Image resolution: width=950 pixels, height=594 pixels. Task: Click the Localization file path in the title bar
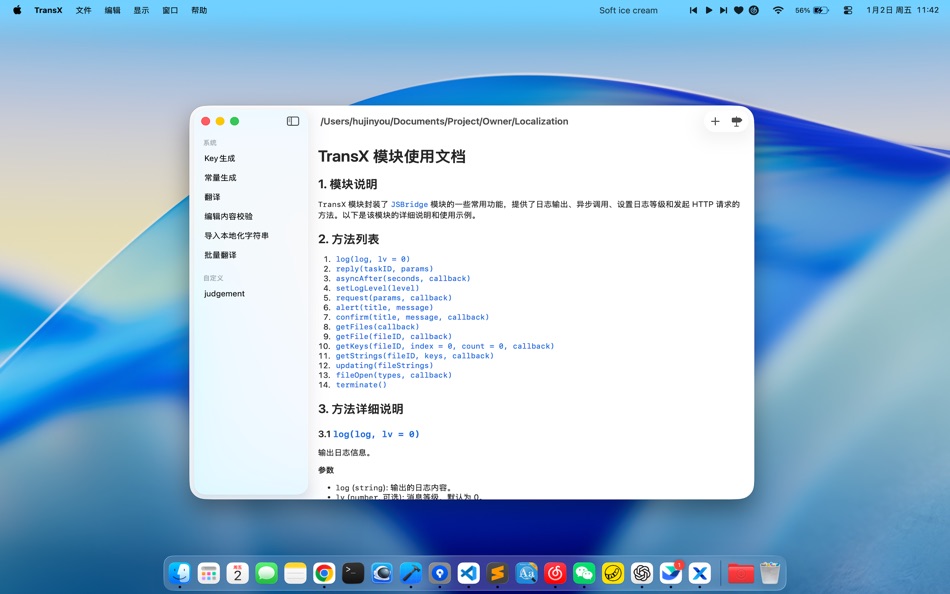[x=443, y=121]
